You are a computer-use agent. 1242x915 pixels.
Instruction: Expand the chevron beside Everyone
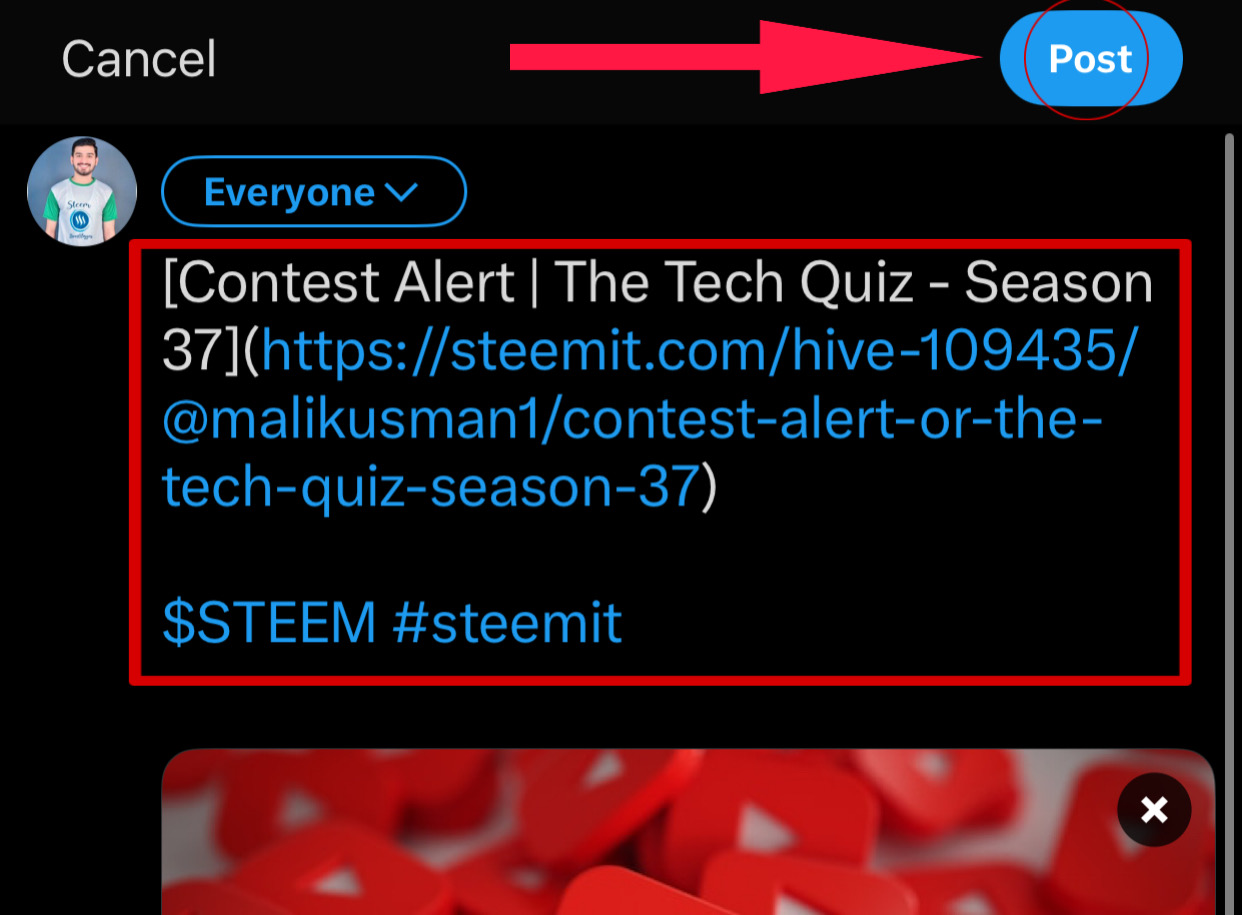click(x=400, y=192)
